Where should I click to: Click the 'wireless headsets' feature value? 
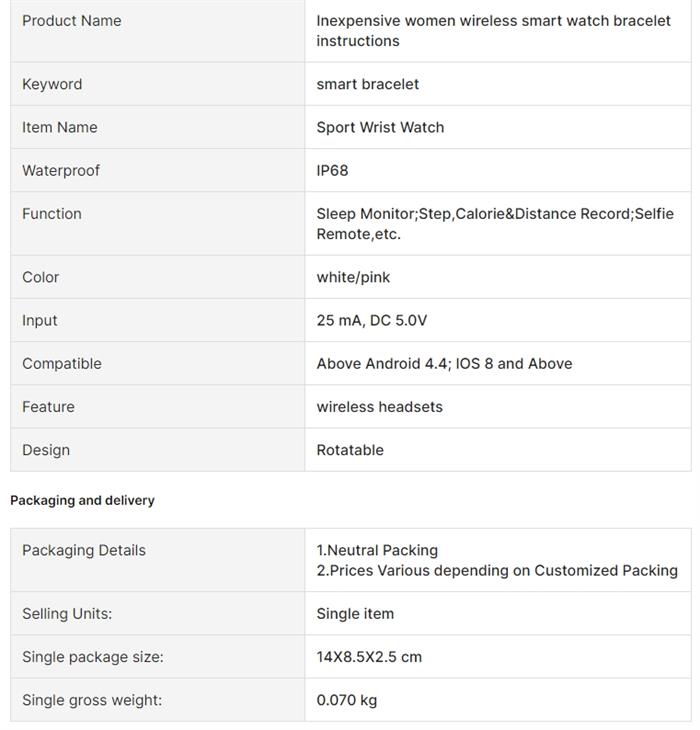[379, 406]
